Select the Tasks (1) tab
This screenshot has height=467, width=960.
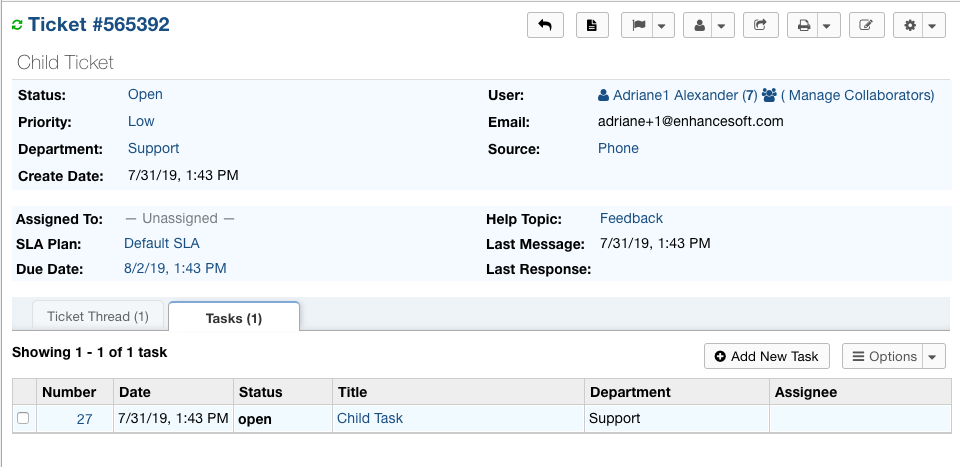click(x=234, y=317)
